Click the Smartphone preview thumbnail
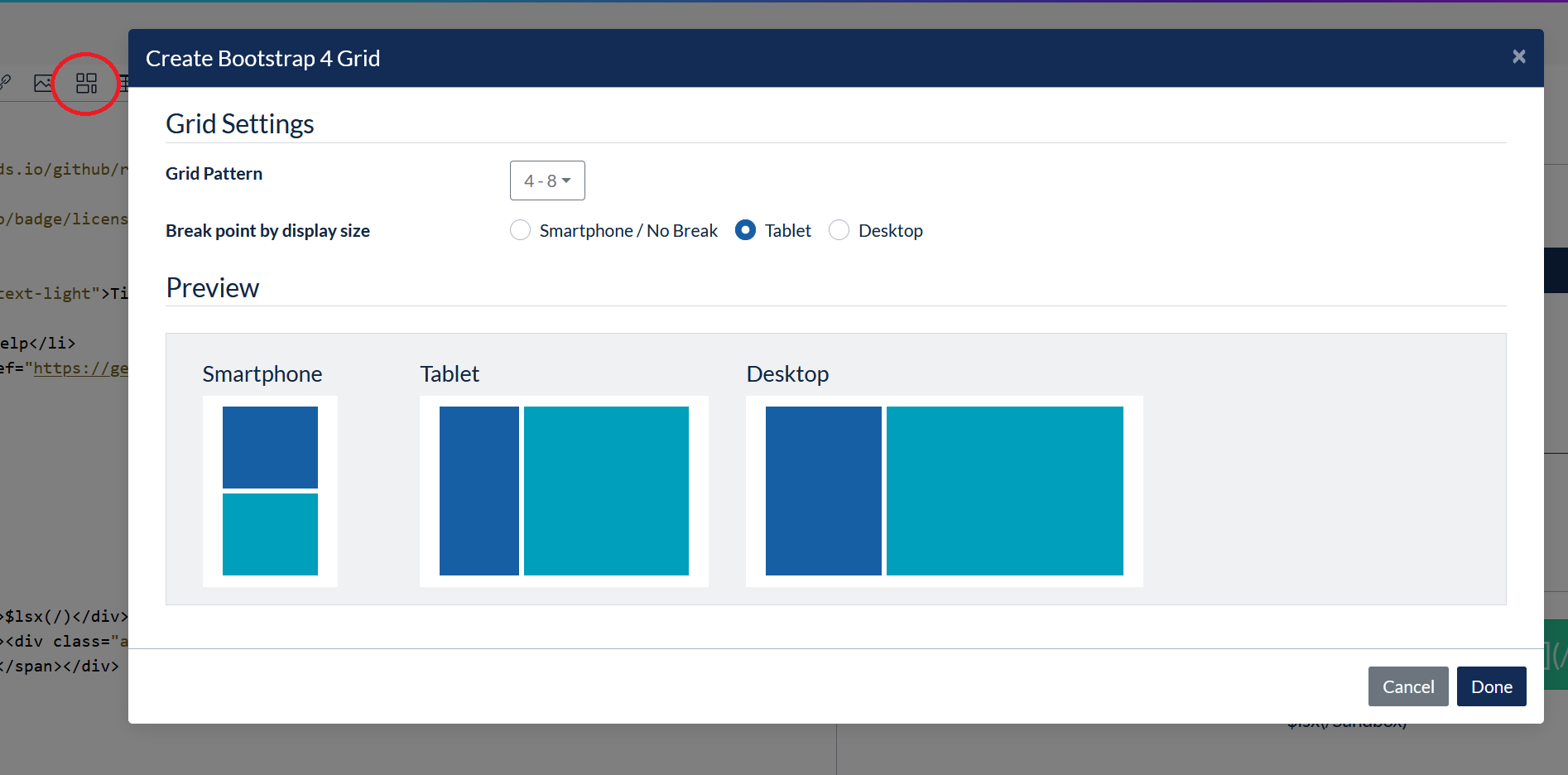The image size is (1568, 775). point(270,491)
